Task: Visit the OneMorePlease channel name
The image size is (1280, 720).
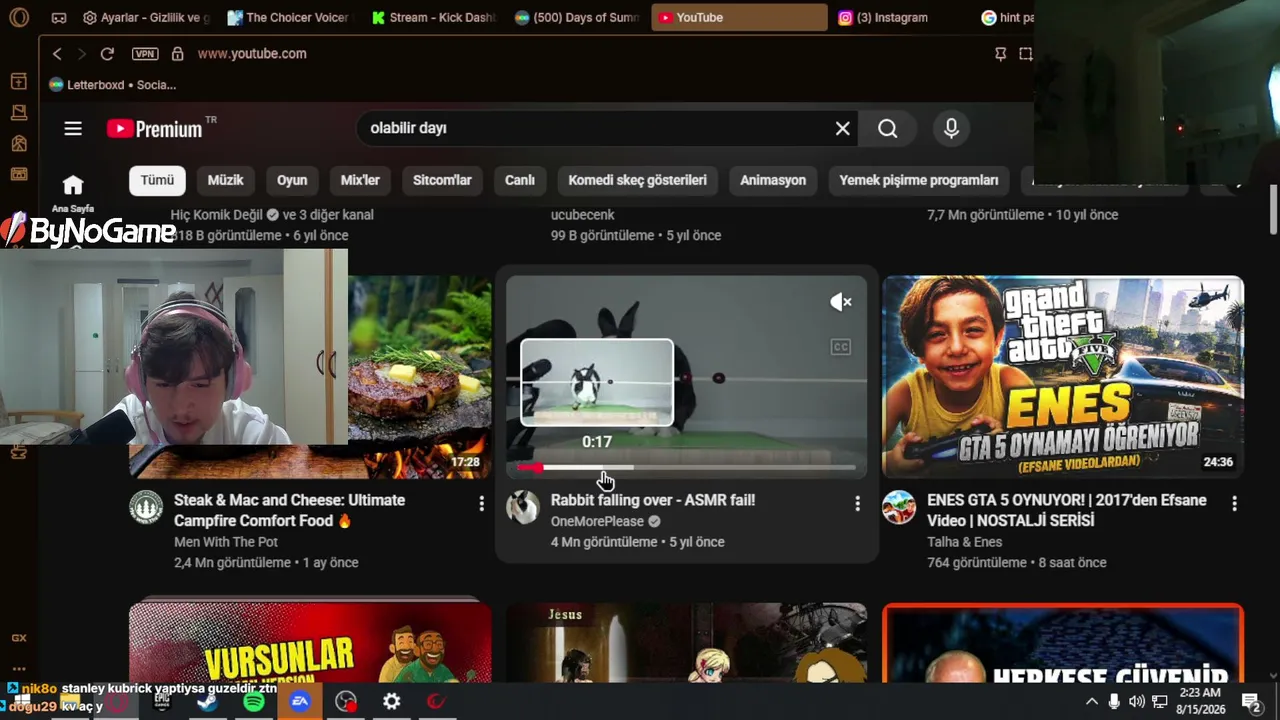Action: 597,521
